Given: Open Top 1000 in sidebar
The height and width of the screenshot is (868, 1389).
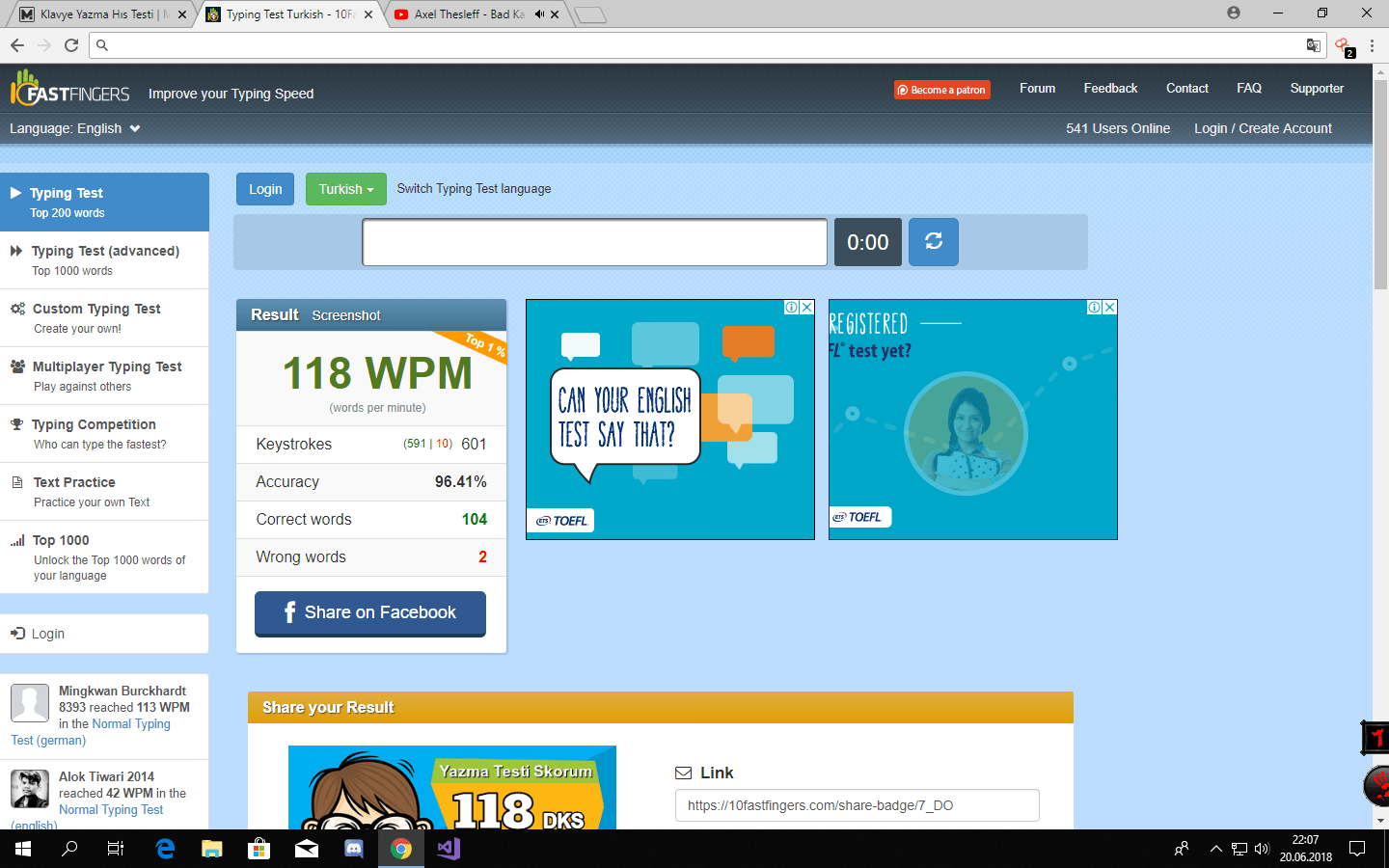Looking at the screenshot, I should [104, 557].
